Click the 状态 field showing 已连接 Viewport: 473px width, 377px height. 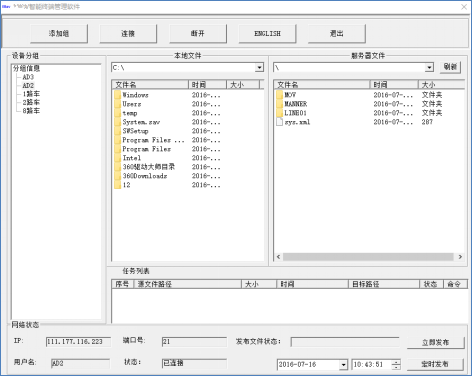pos(194,363)
